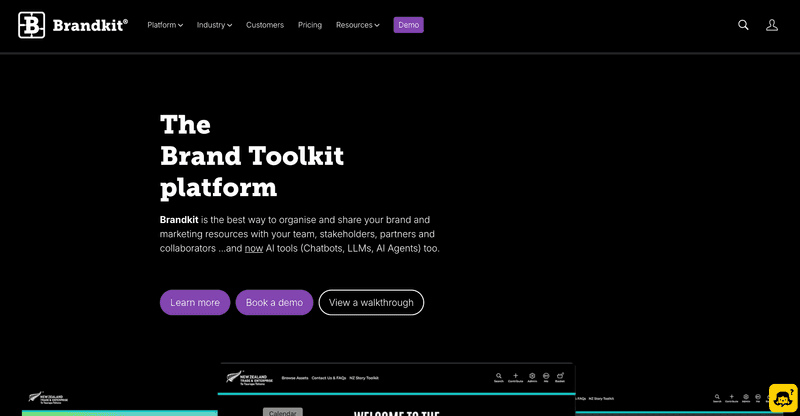This screenshot has width=800, height=416.
Task: Click the purple Demo button in navbar
Action: (408, 25)
